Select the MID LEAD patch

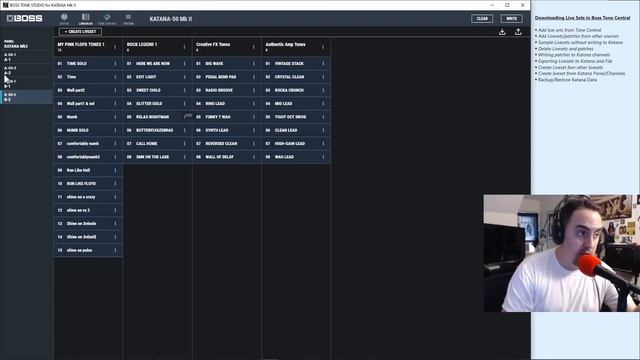click(x=296, y=104)
